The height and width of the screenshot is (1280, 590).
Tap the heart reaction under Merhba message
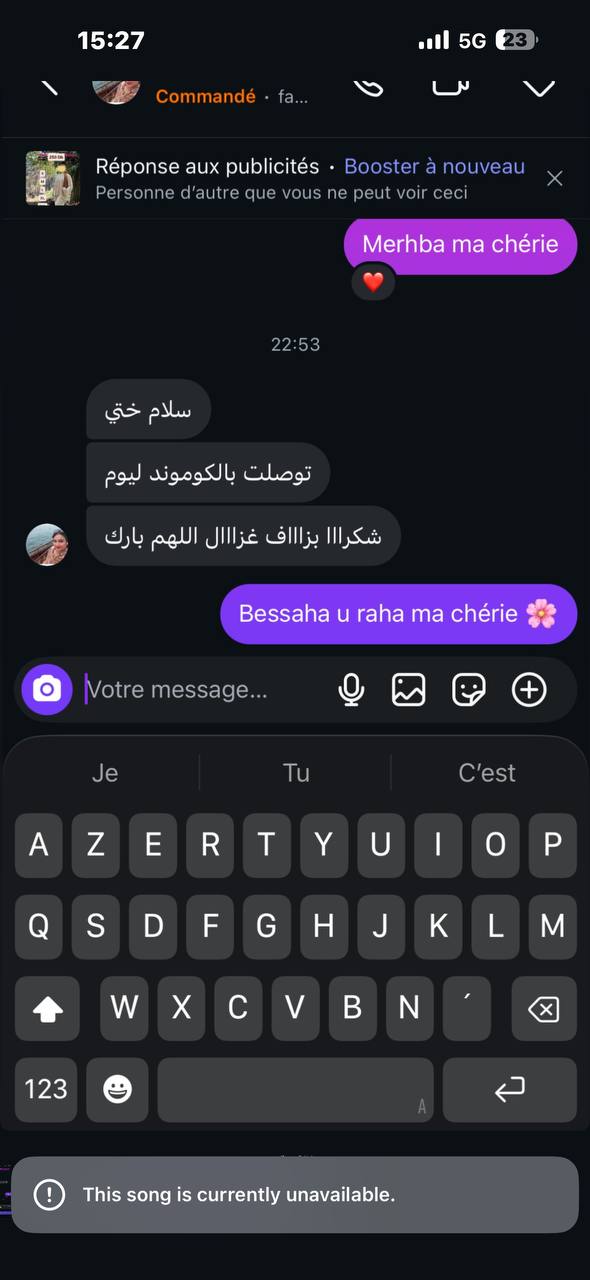coord(373,282)
